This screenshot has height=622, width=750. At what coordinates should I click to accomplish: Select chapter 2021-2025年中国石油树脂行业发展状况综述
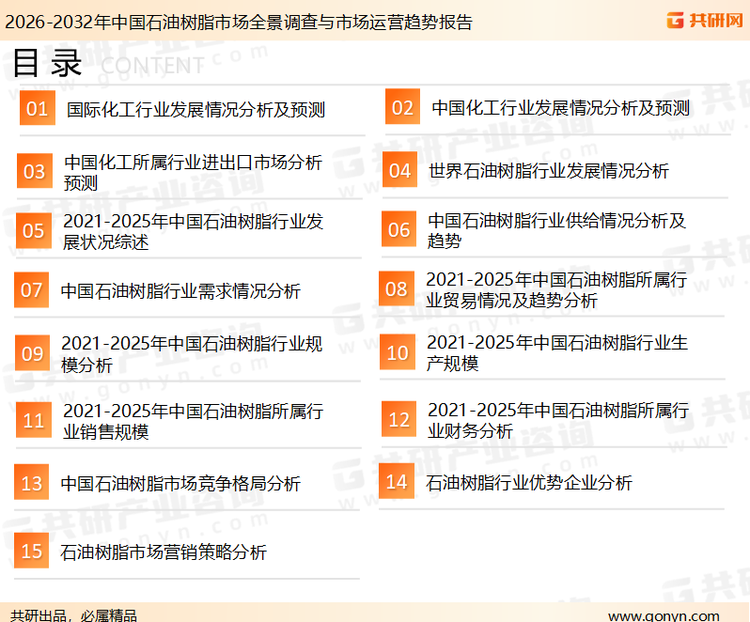click(193, 232)
